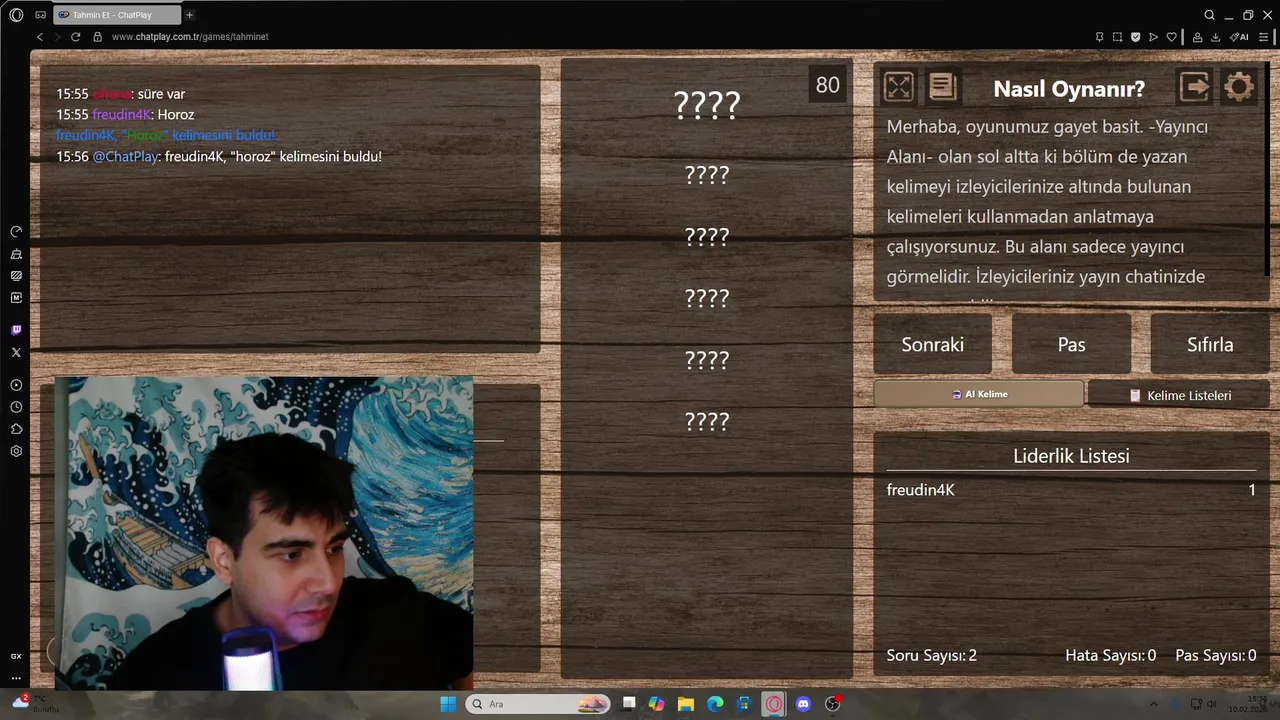Viewport: 1280px width, 720px height.
Task: Switch to the AI Kelime tab
Action: click(x=978, y=394)
